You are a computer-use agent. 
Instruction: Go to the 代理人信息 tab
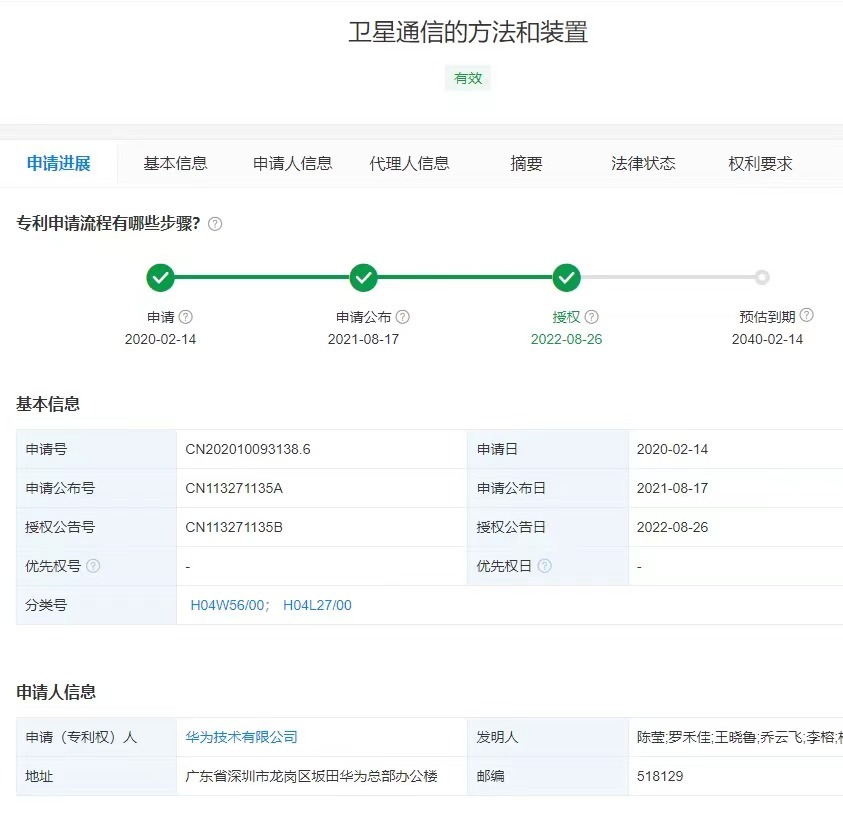pos(409,164)
